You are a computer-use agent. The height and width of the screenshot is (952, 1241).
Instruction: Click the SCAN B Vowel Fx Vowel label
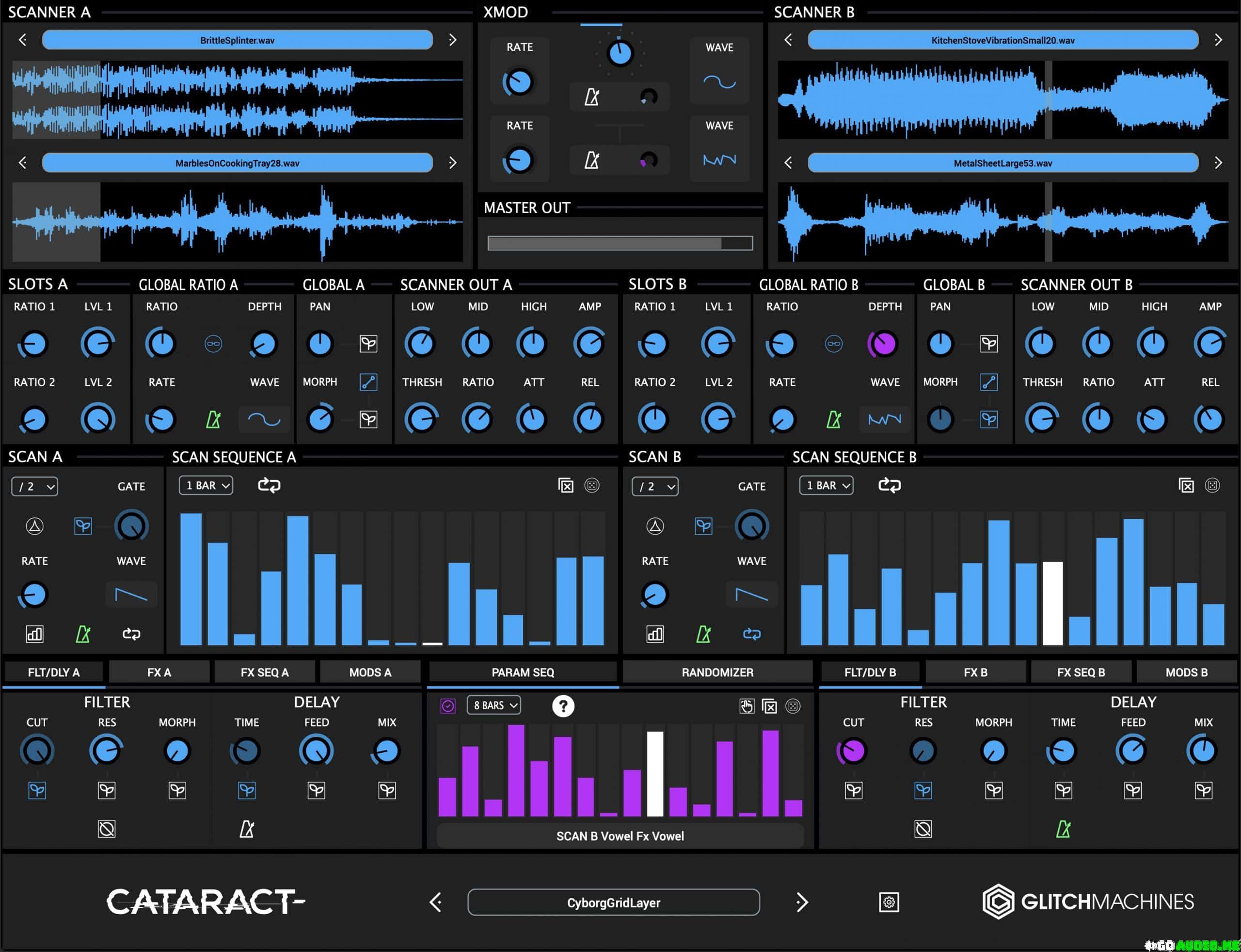click(x=620, y=837)
